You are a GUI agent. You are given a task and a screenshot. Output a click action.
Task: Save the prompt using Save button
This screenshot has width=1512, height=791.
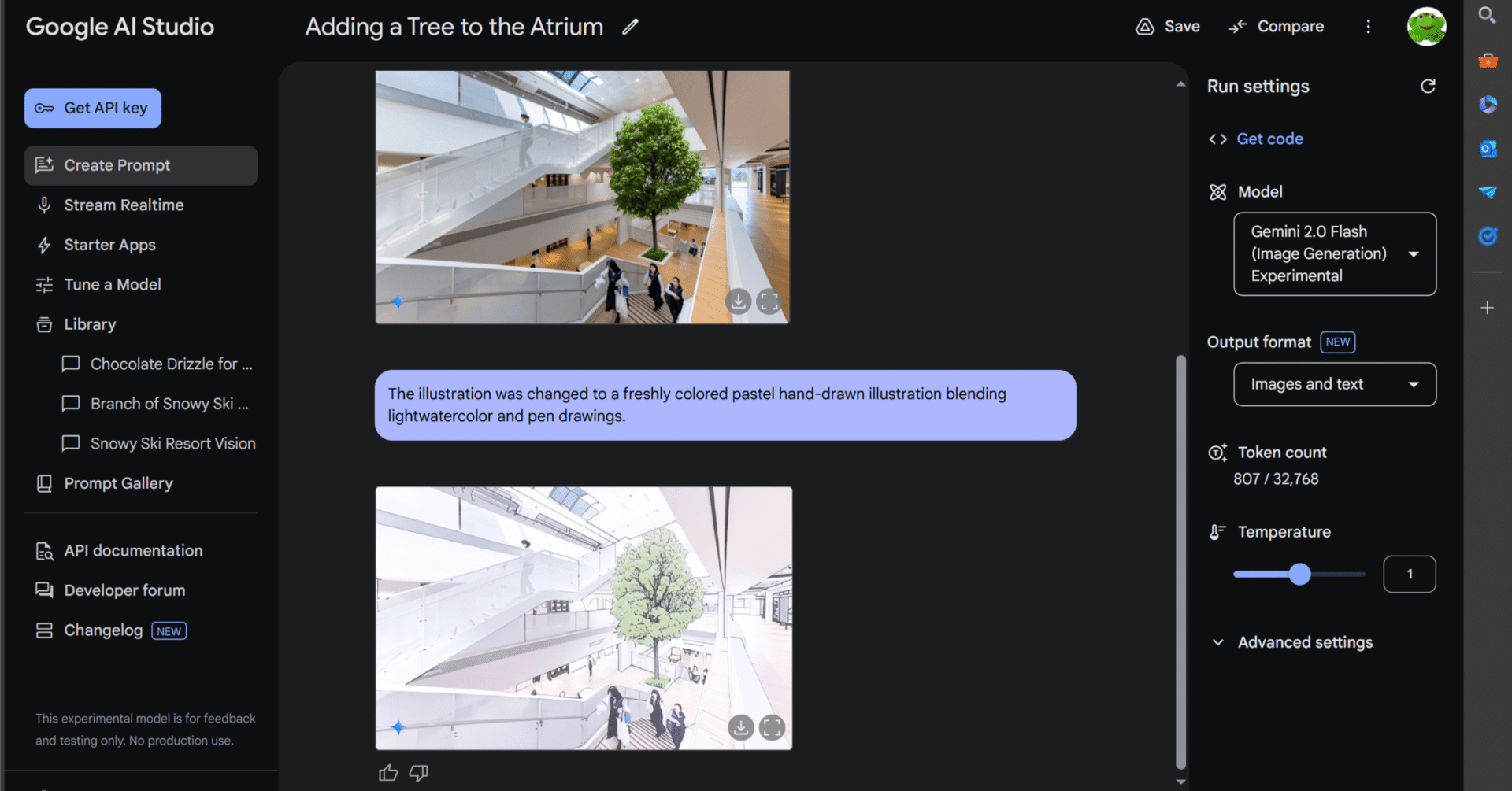(x=1168, y=27)
